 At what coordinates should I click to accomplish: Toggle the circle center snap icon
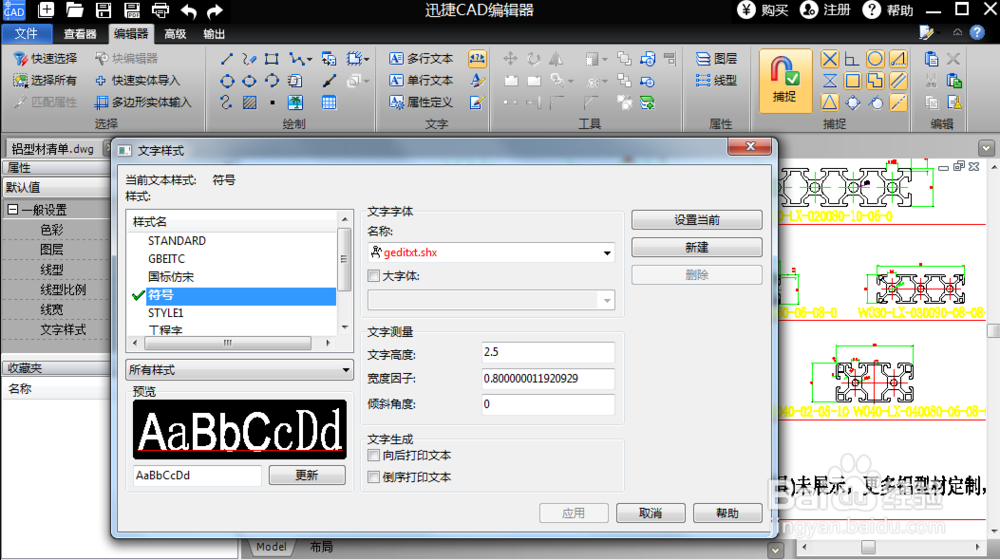(875, 59)
